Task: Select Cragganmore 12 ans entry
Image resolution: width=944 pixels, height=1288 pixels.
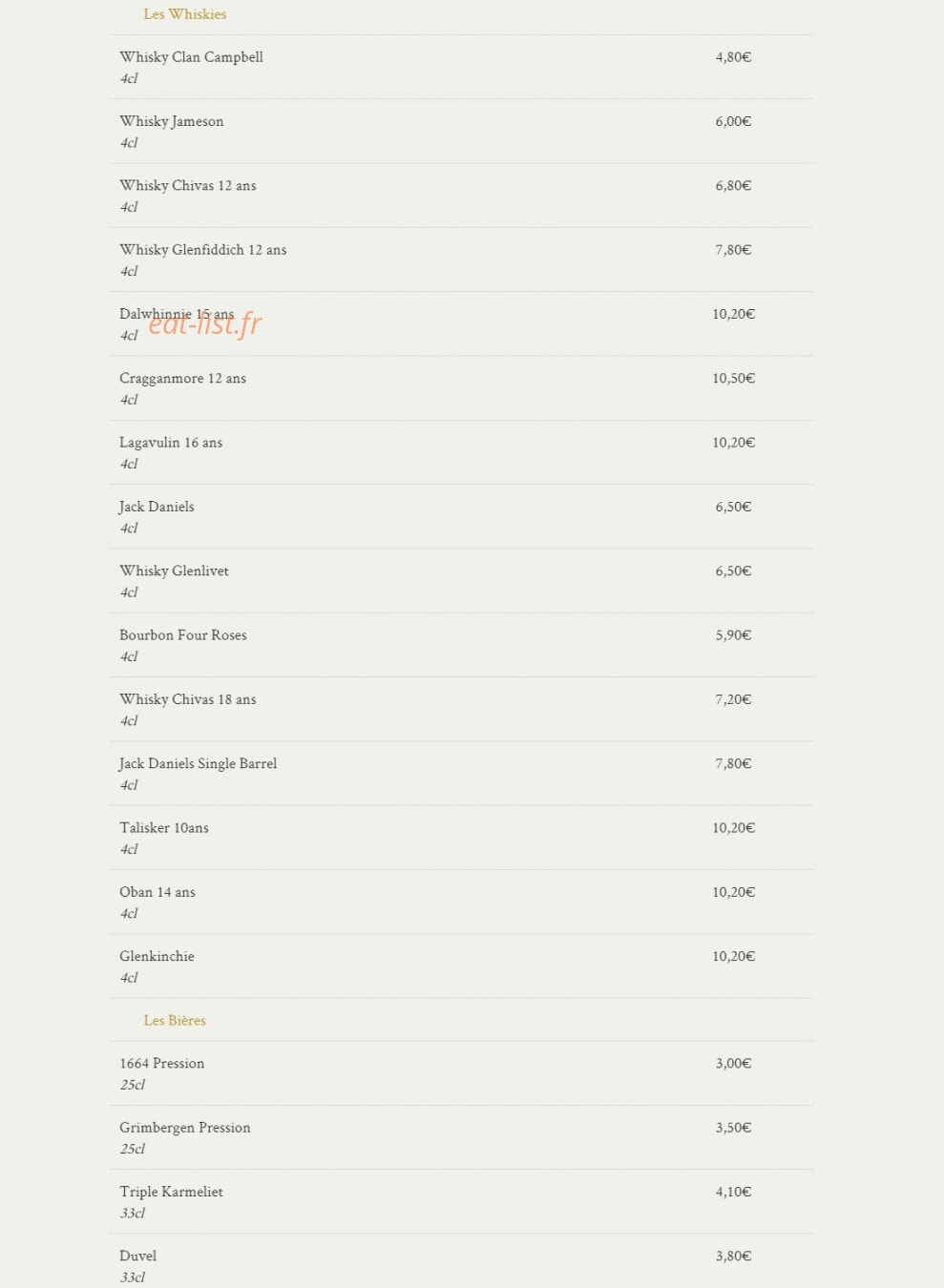Action: coord(461,388)
